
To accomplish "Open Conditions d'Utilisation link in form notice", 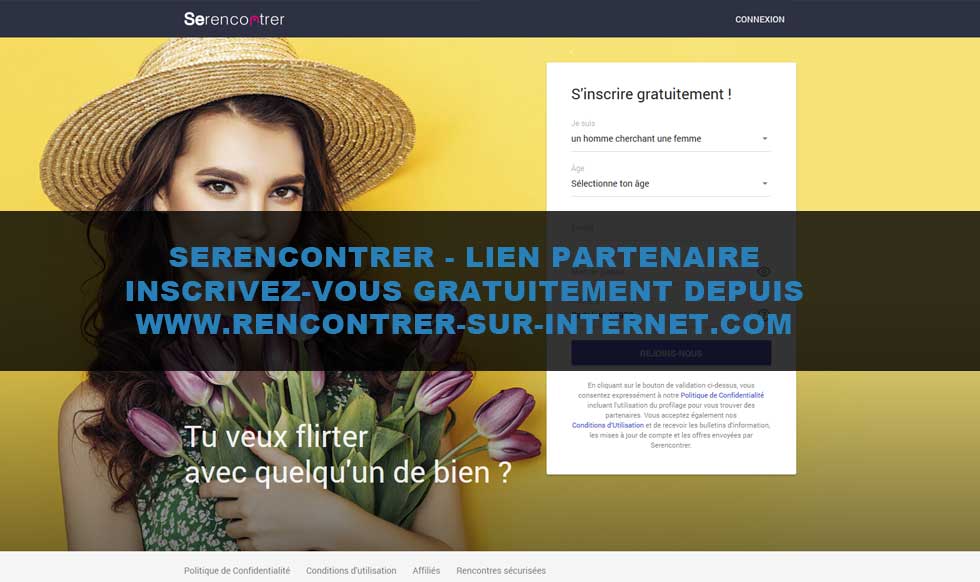I will coord(608,425).
